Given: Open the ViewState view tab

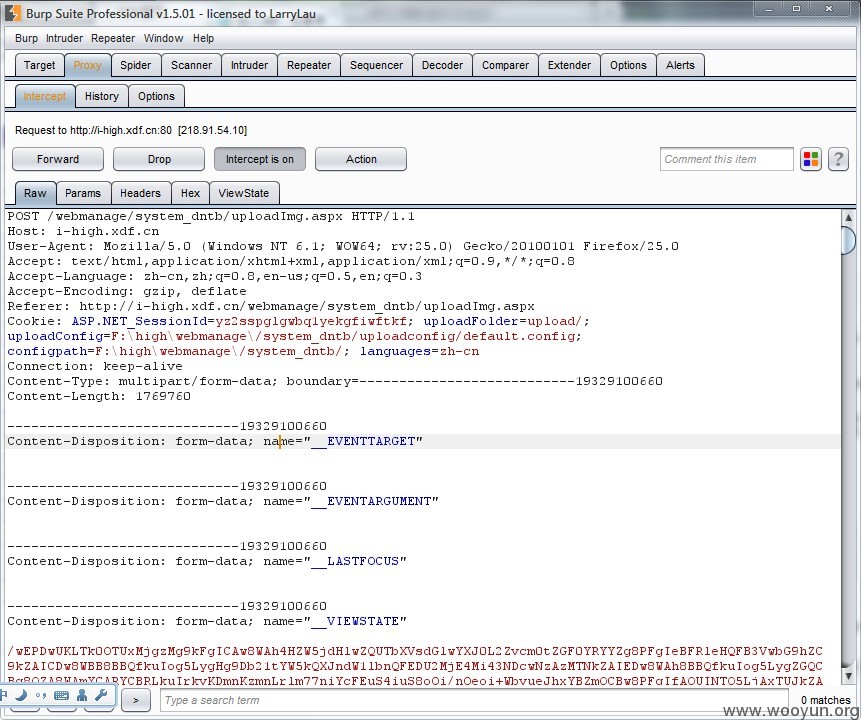Looking at the screenshot, I should [244, 193].
